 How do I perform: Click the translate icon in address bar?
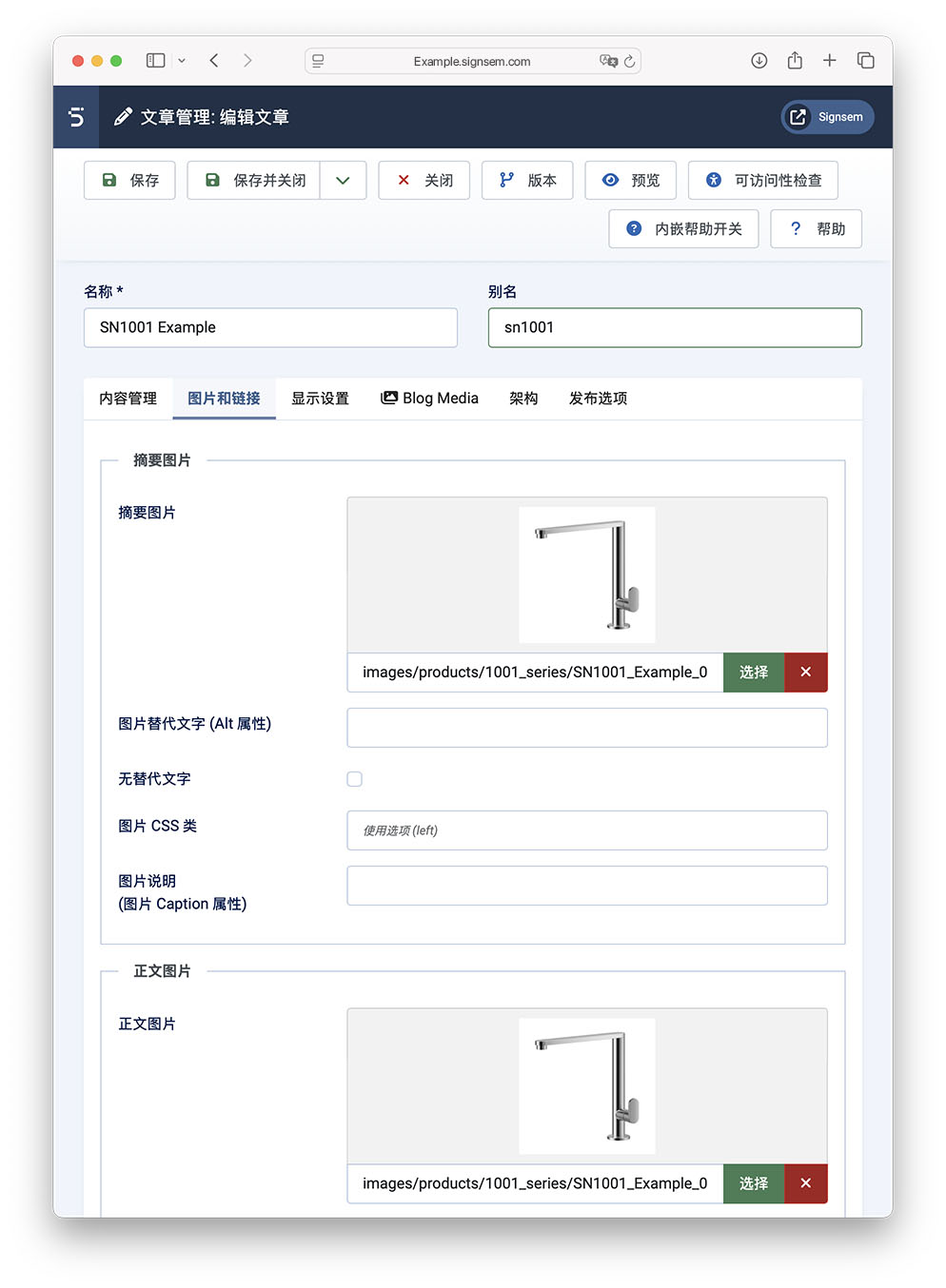(607, 62)
